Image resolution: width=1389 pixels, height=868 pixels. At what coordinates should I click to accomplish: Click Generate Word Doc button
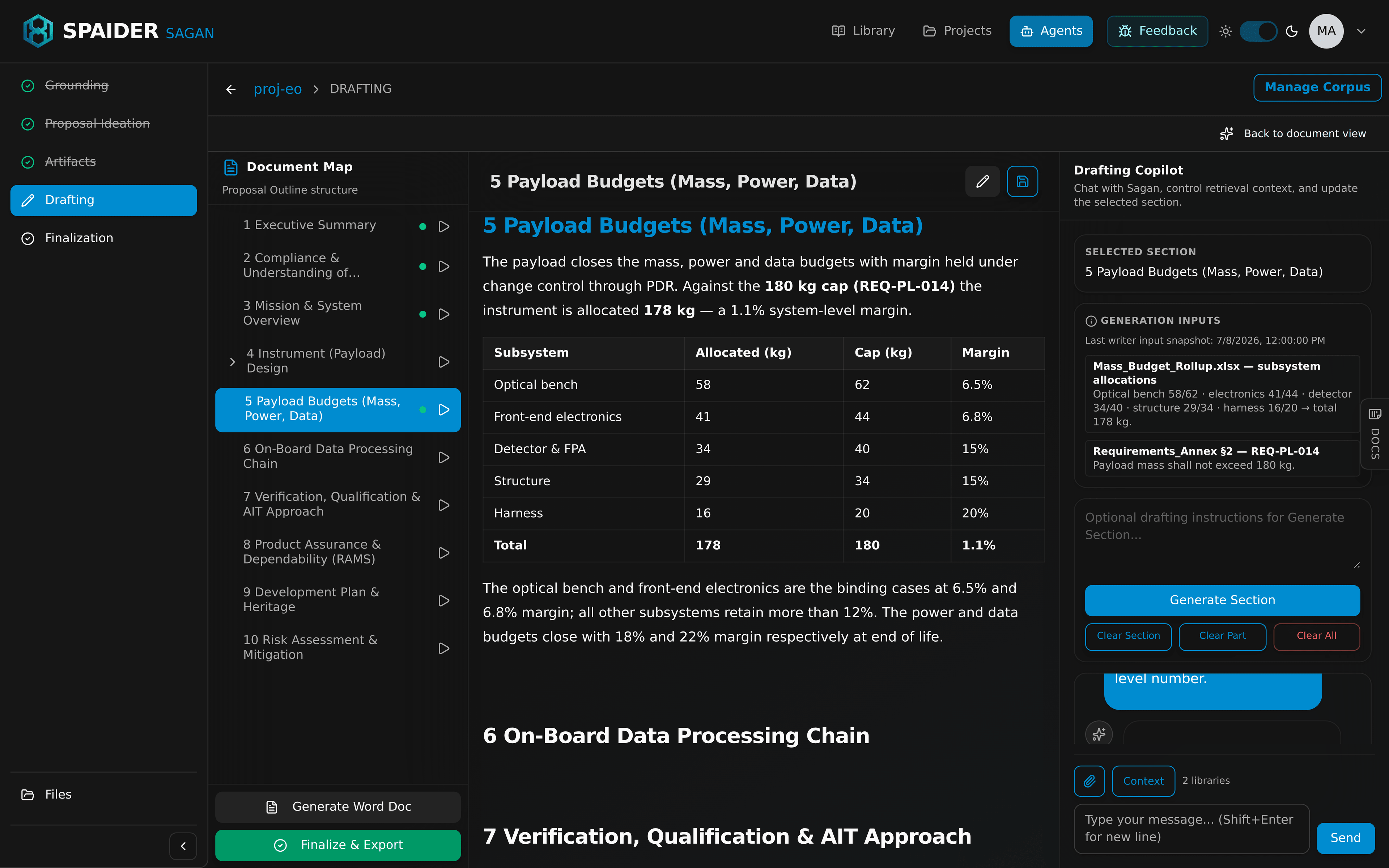337,807
